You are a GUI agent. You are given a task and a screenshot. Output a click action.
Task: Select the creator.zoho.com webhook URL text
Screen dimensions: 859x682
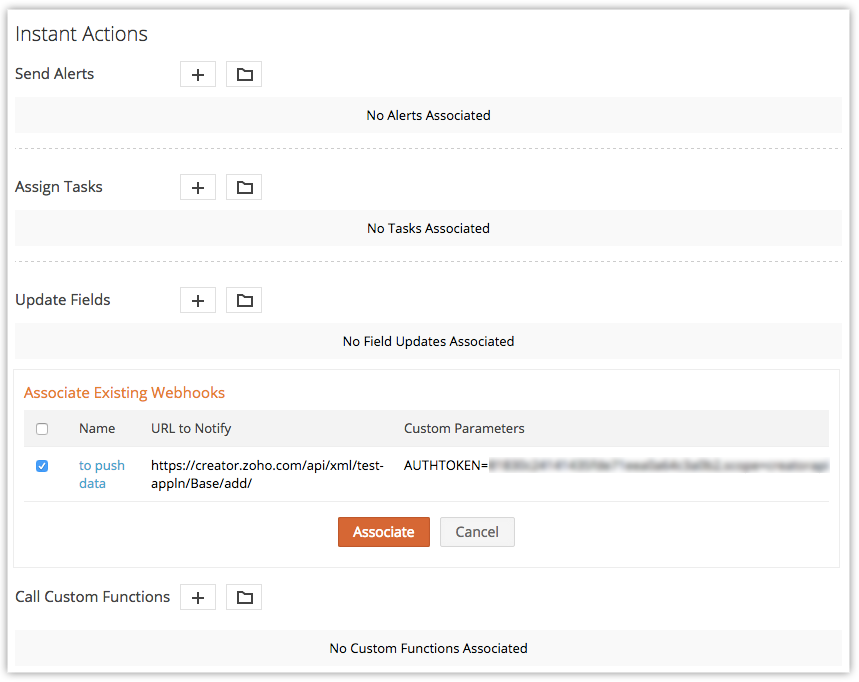(x=267, y=474)
